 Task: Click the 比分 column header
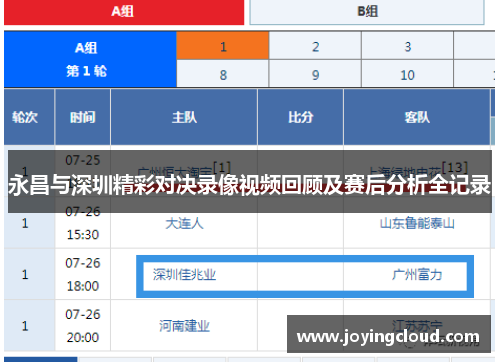(300, 117)
